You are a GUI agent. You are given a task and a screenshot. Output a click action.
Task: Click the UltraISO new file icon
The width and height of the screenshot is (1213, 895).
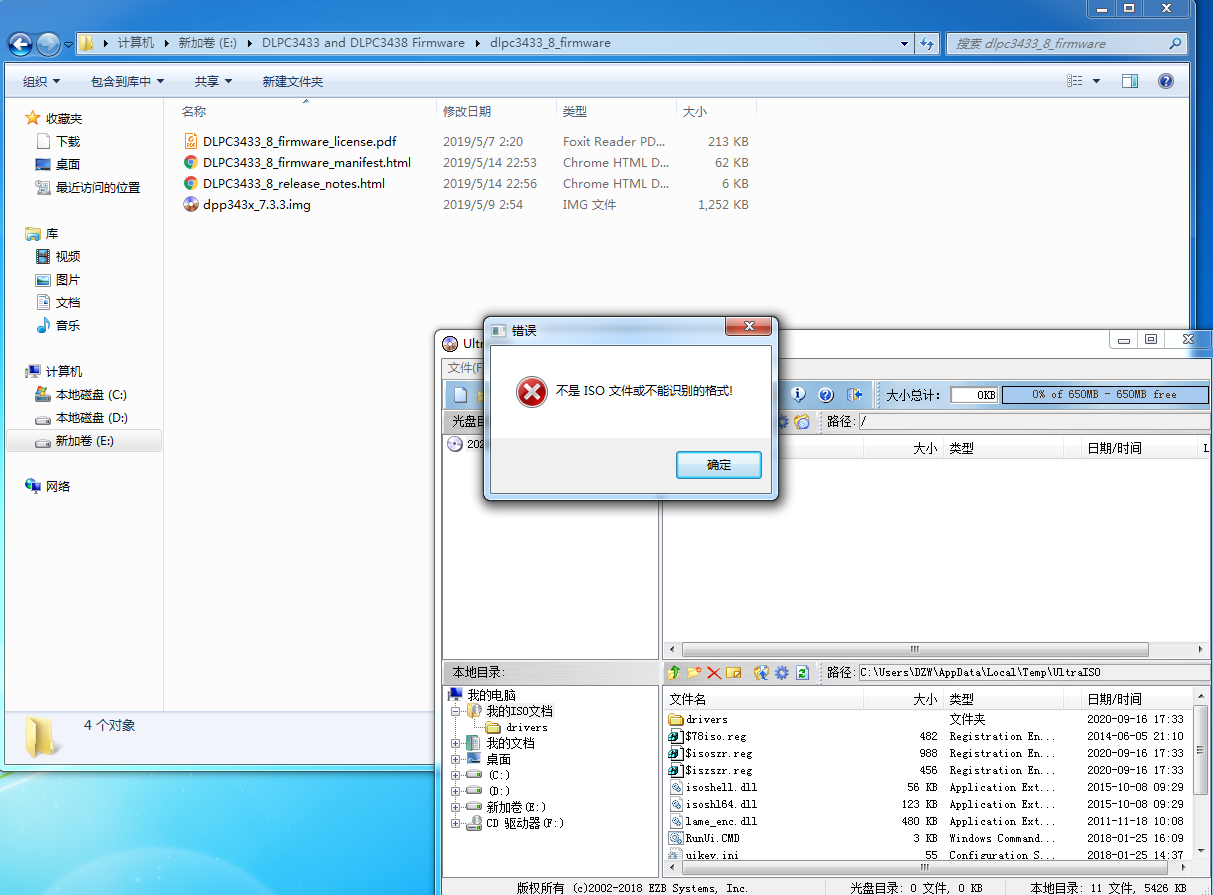[x=460, y=395]
